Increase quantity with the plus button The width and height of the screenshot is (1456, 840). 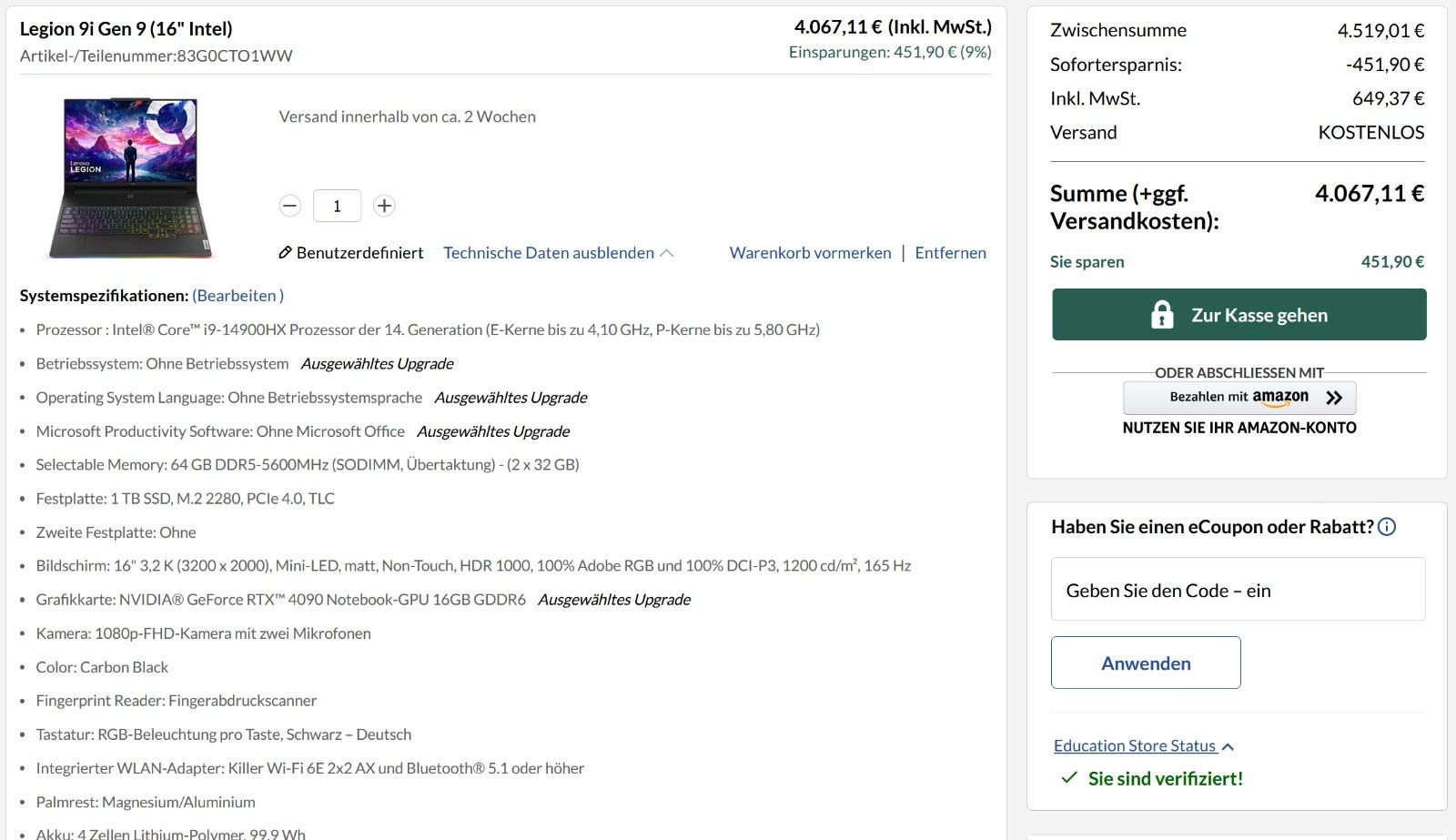(x=384, y=206)
